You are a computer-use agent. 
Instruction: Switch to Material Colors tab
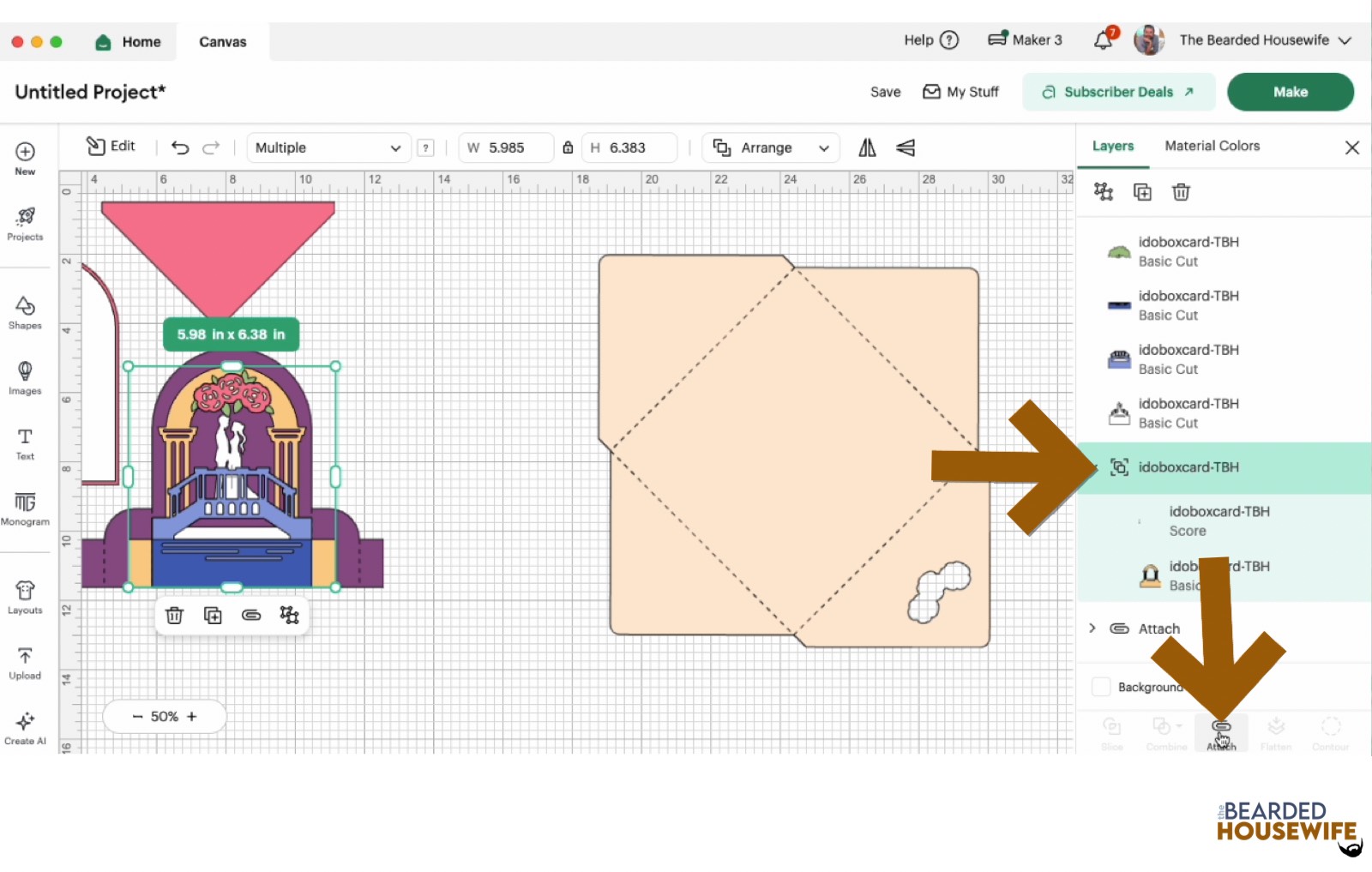coord(1212,146)
